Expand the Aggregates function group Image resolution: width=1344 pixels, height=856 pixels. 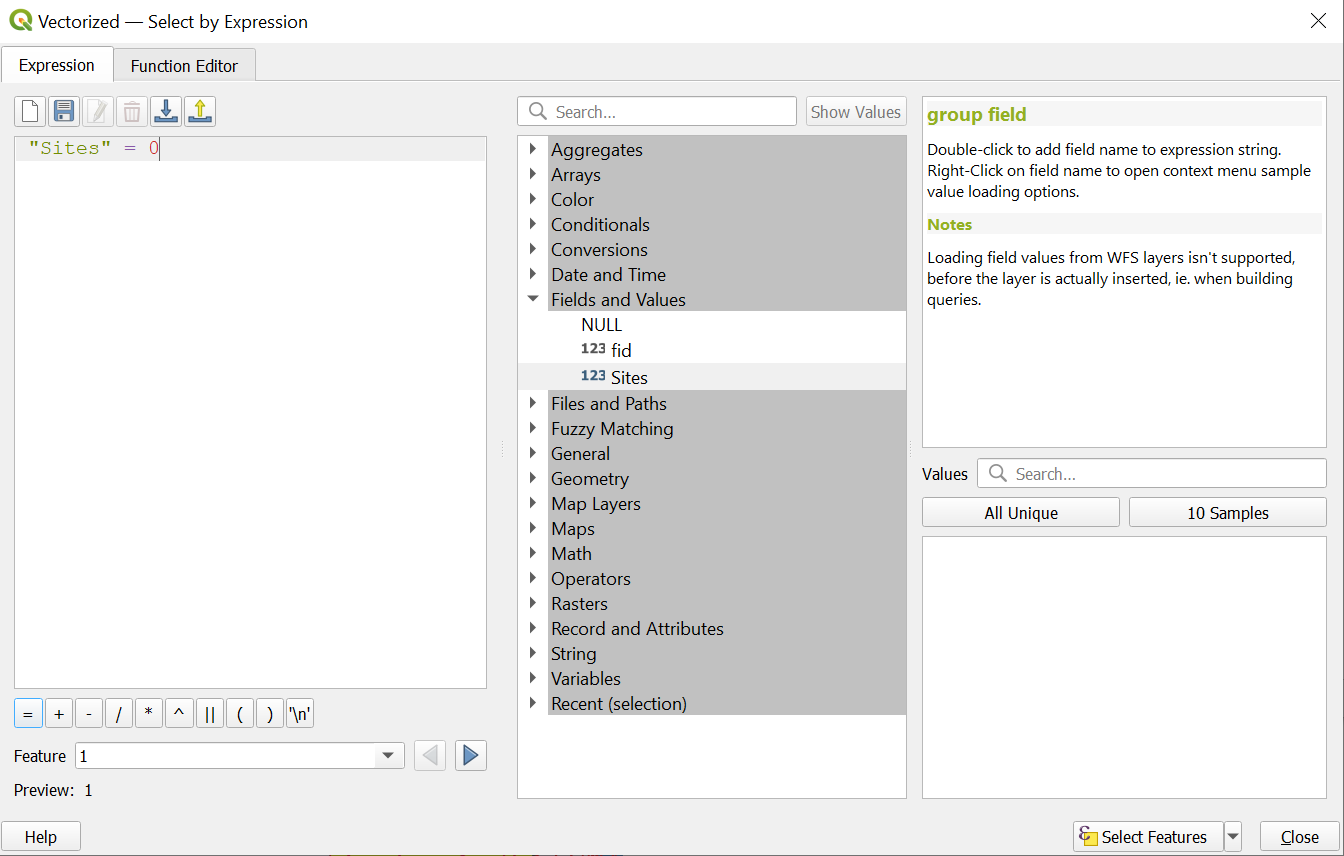click(x=533, y=149)
